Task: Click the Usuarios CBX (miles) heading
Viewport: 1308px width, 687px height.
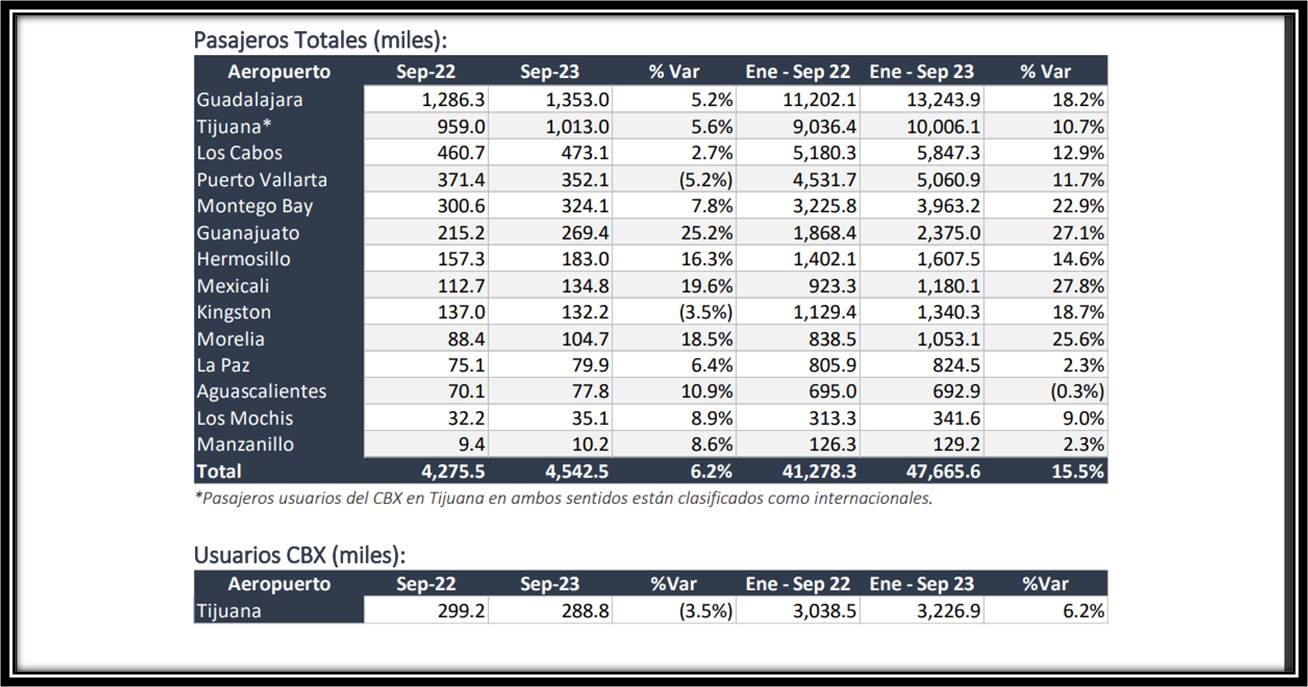Action: 299,555
